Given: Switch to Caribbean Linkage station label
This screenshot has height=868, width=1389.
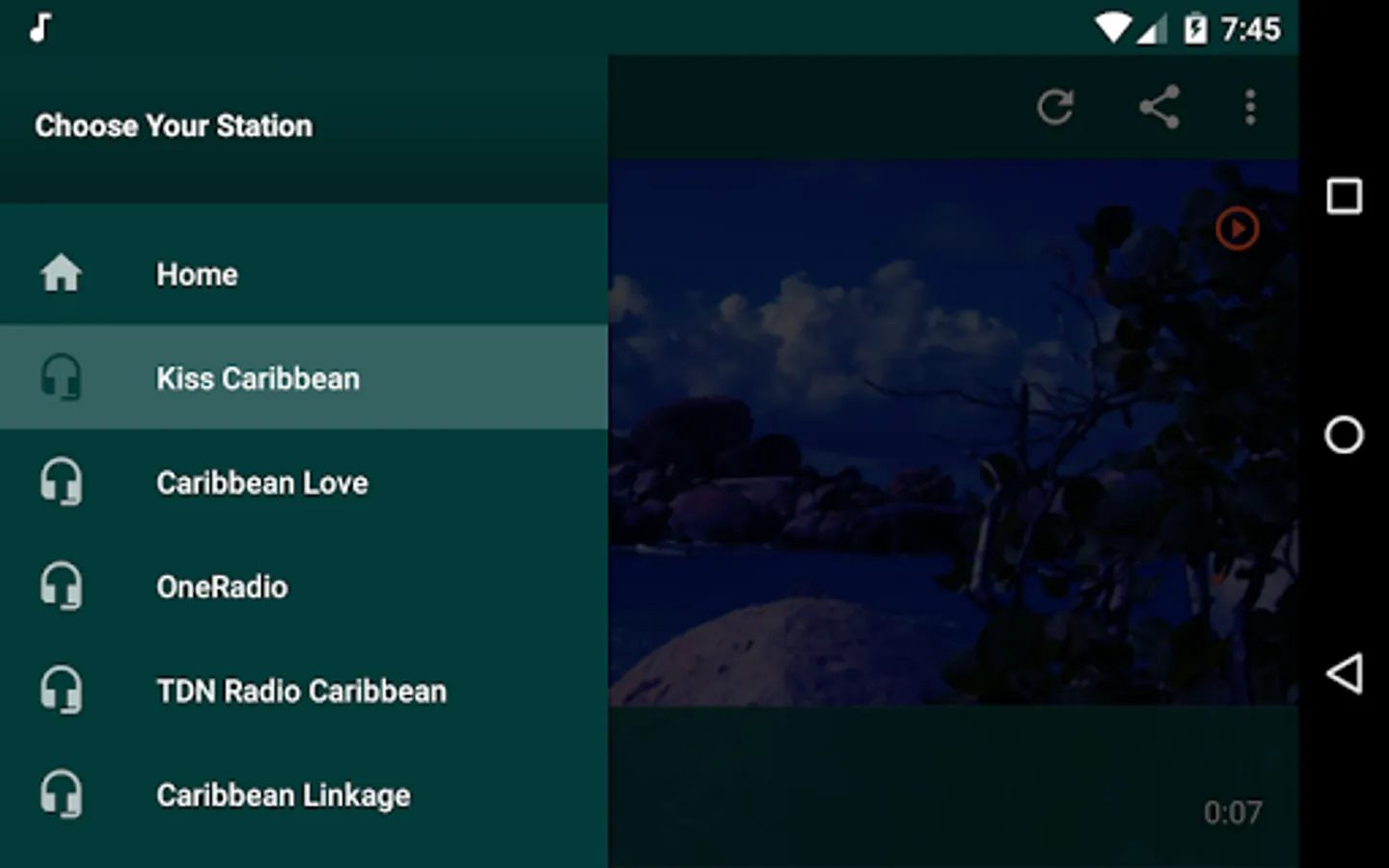Looking at the screenshot, I should click(284, 796).
